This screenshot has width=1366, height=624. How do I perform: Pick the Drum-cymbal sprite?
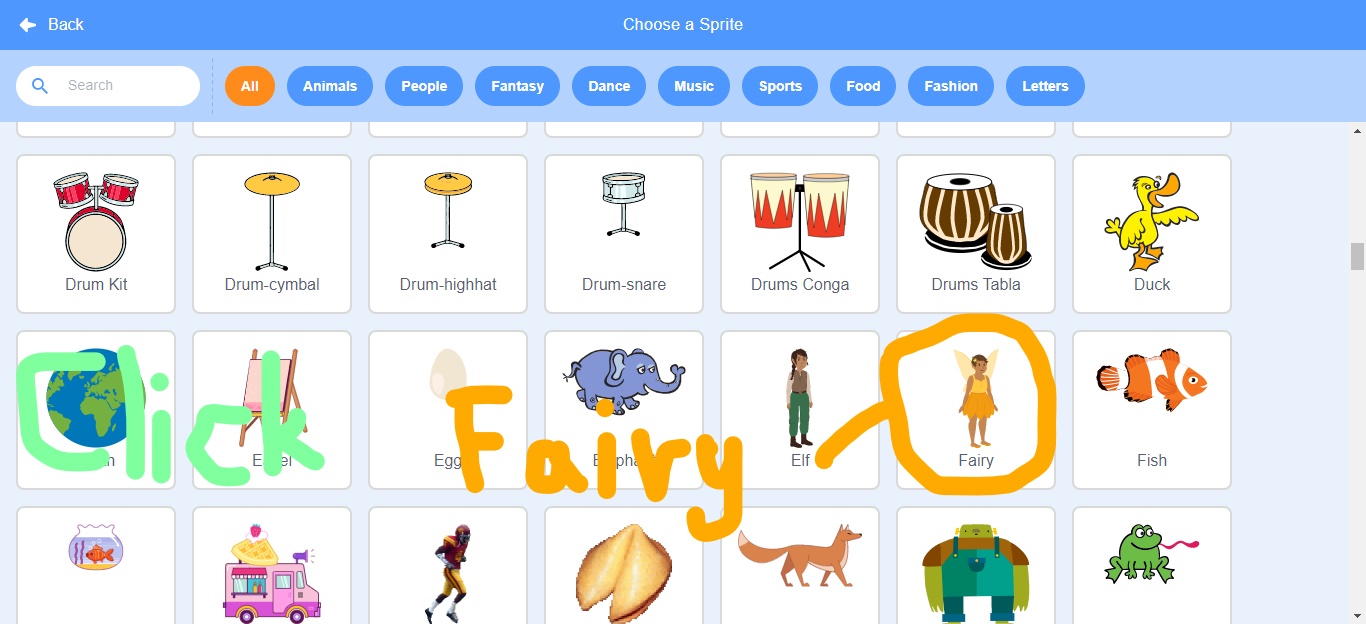tap(272, 234)
